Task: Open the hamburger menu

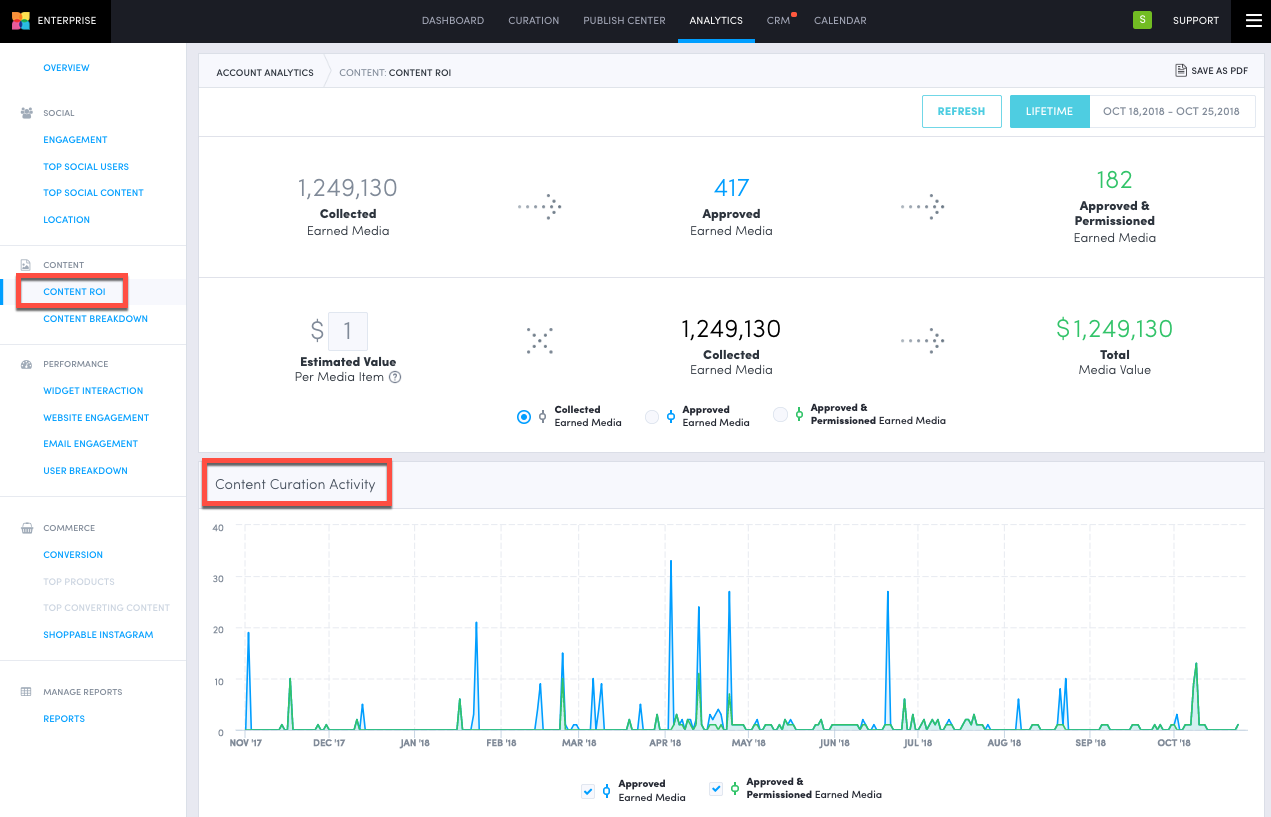Action: click(x=1253, y=20)
